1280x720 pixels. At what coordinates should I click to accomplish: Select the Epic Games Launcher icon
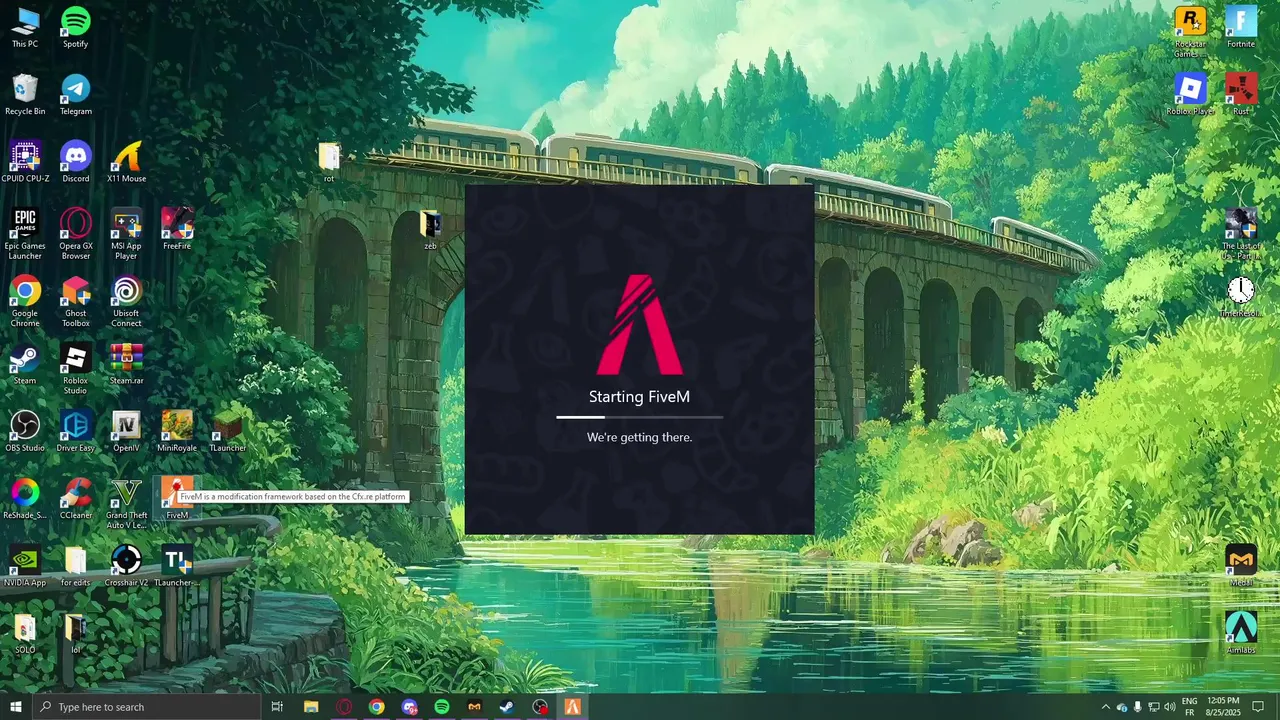25,234
